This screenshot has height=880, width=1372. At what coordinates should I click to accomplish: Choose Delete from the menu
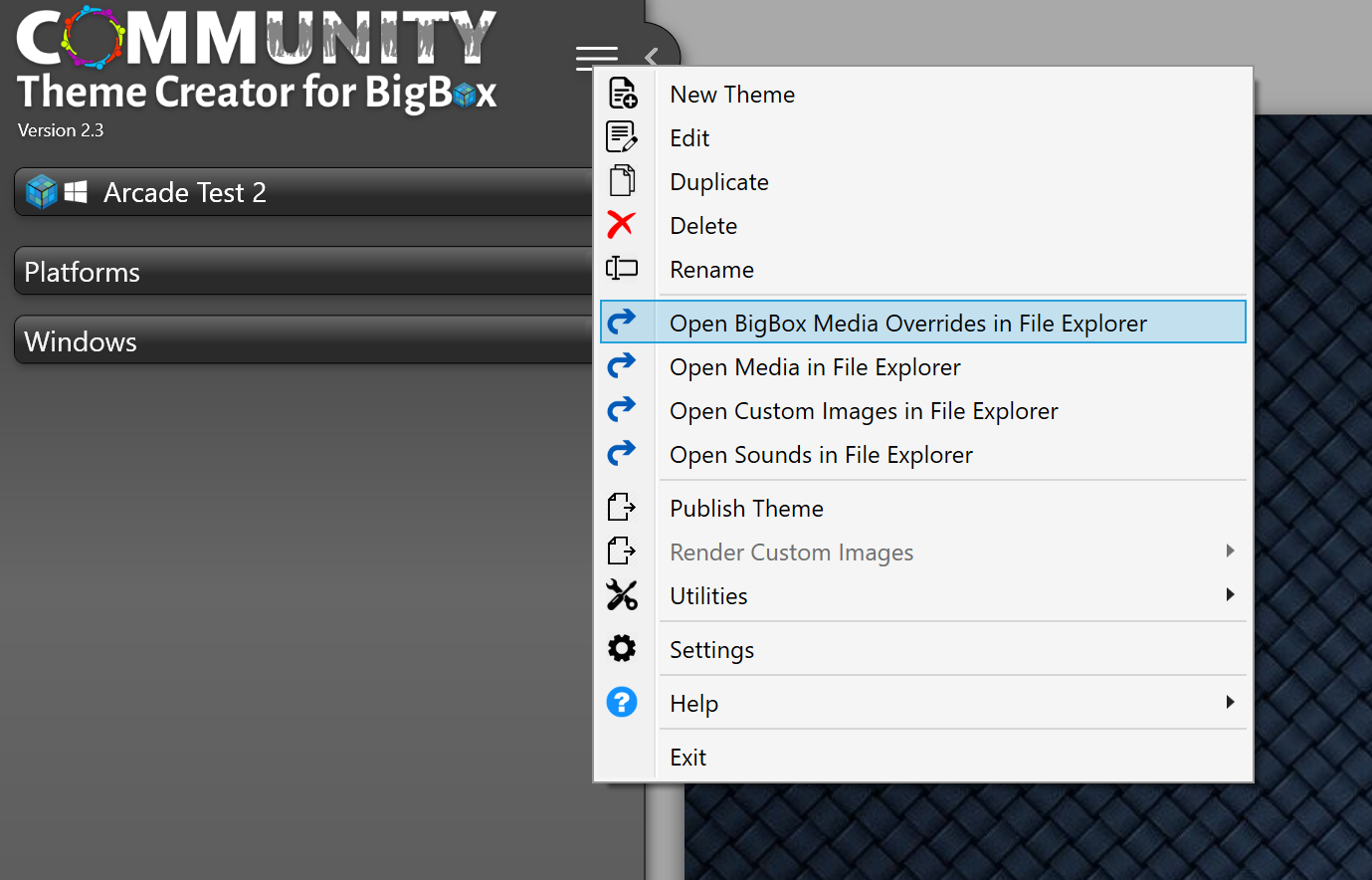click(x=923, y=225)
